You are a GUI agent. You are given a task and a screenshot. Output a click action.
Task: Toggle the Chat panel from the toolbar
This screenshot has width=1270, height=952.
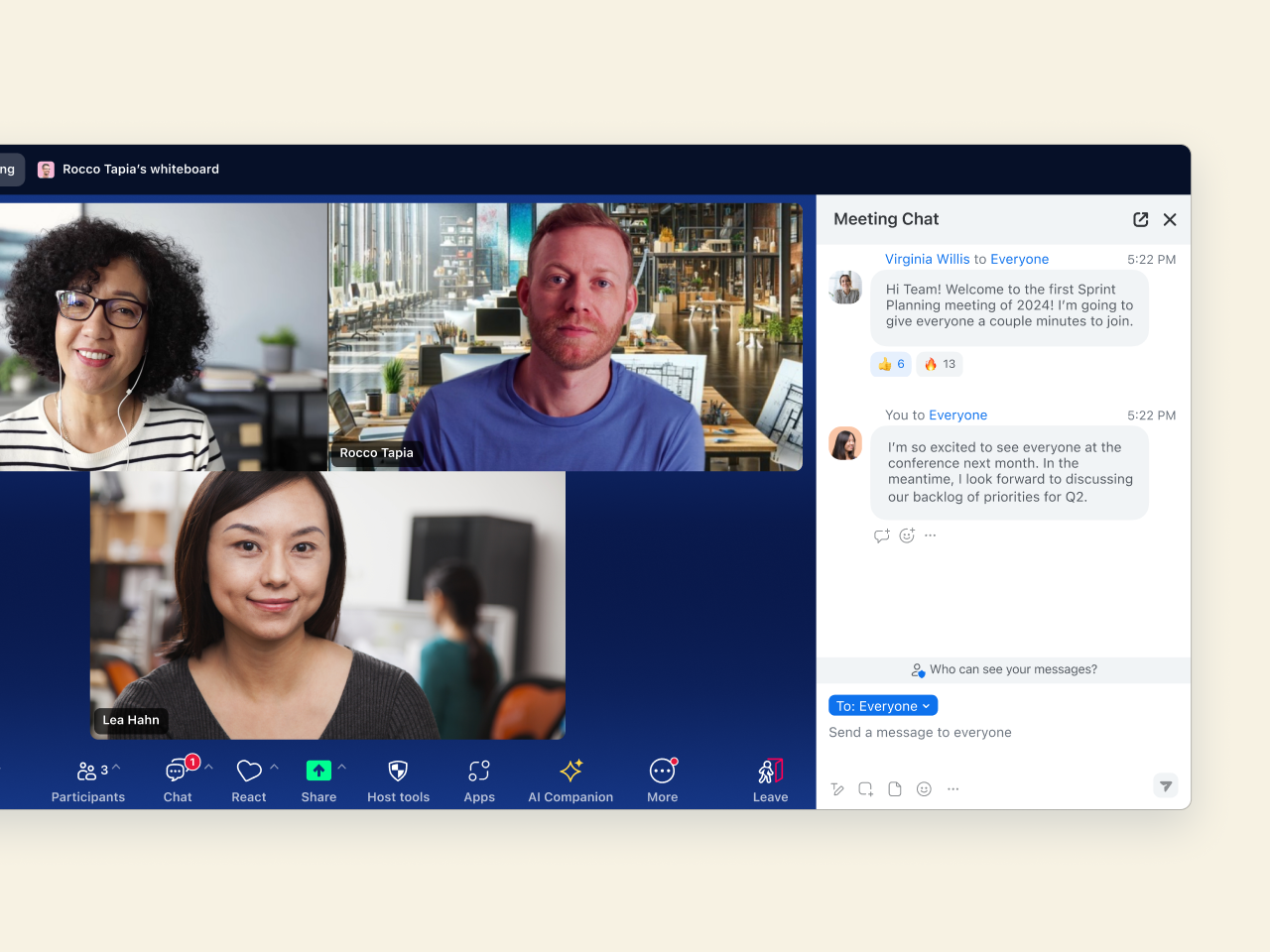[x=178, y=772]
